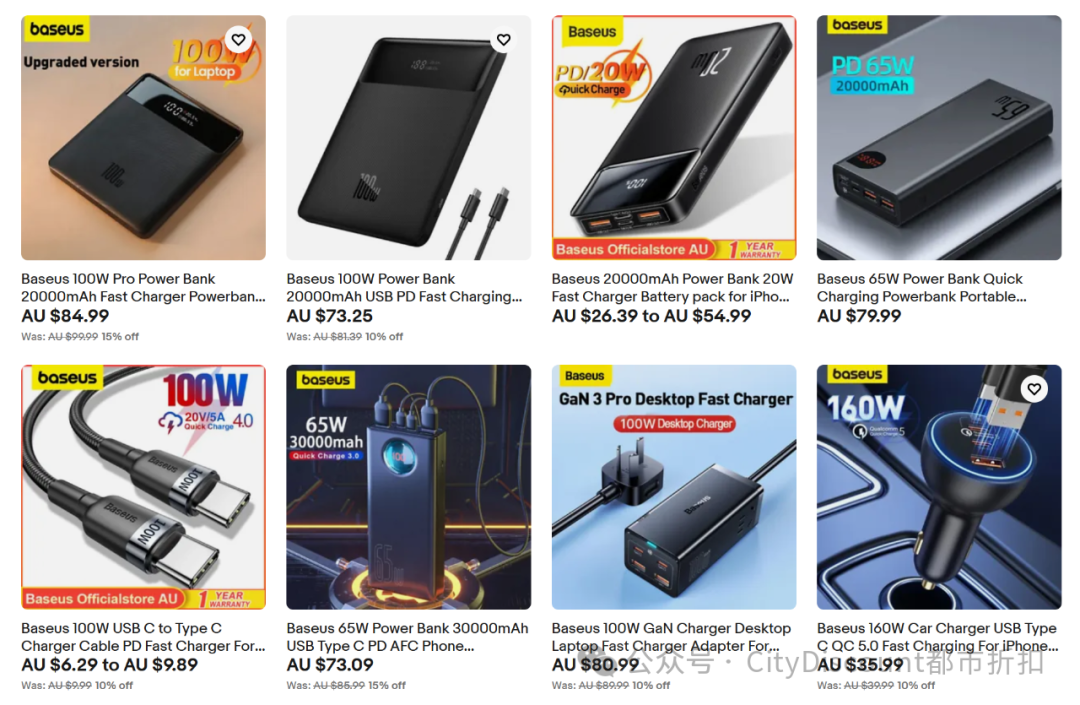Screen dimensions: 1080x705
Task: Open Baseus 100W Pro Power Bank listing title
Action: point(143,288)
